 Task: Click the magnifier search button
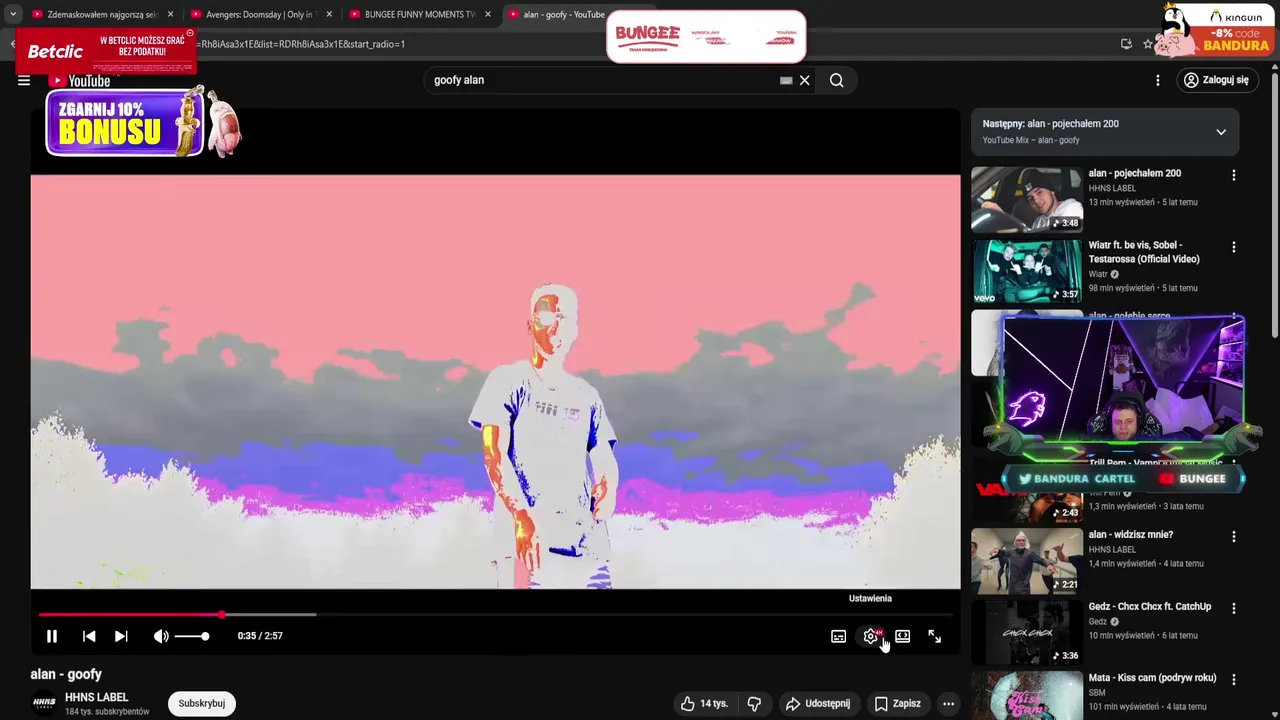837,80
